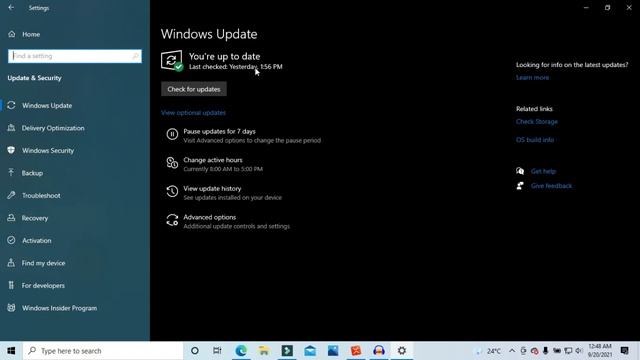
Task: Click the Settings gear on the taskbar
Action: point(402,351)
